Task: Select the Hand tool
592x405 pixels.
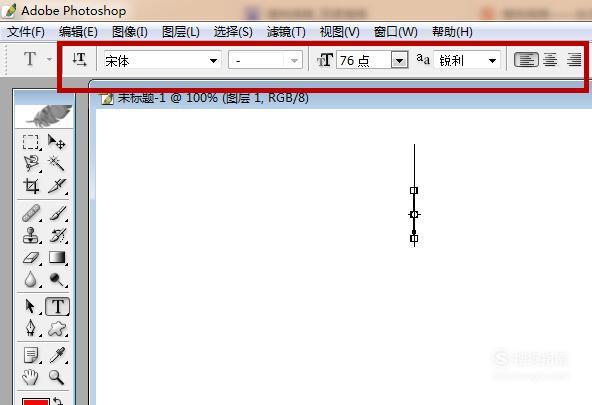Action: (31, 377)
